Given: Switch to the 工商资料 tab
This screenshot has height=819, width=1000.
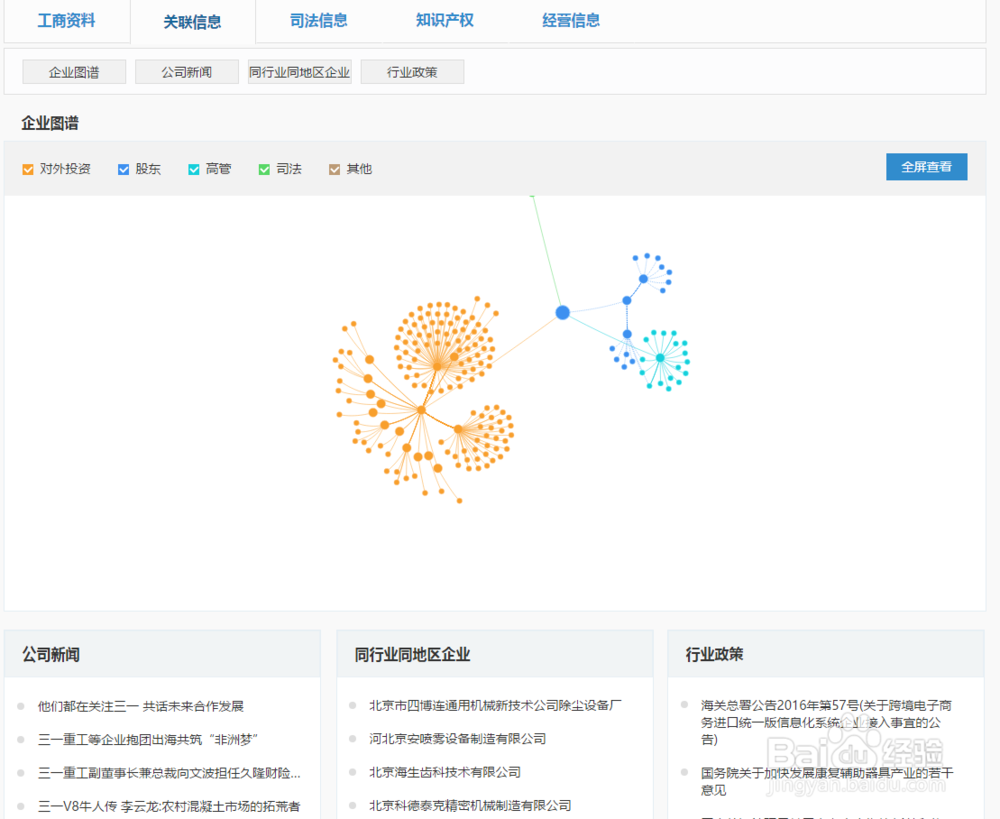Looking at the screenshot, I should [65, 20].
